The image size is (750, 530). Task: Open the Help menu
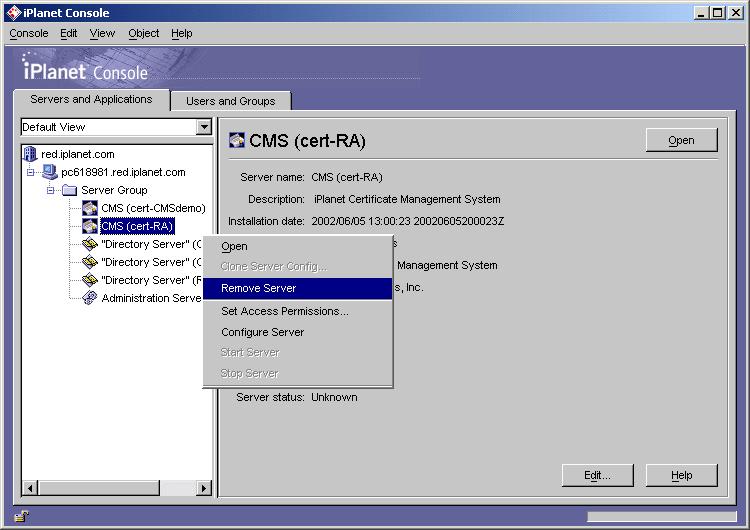click(182, 33)
